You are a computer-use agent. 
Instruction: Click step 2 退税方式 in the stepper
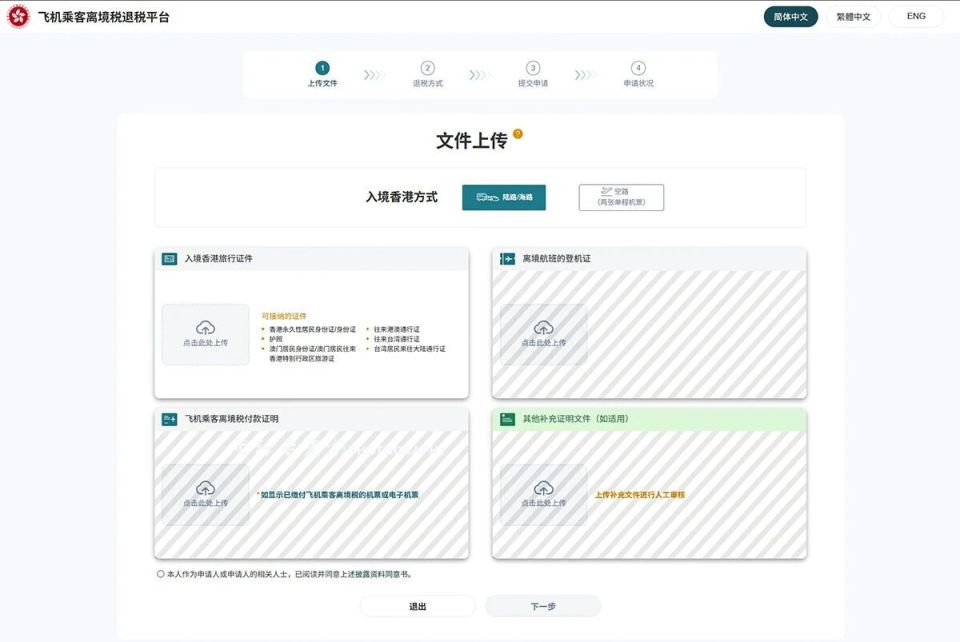point(427,70)
